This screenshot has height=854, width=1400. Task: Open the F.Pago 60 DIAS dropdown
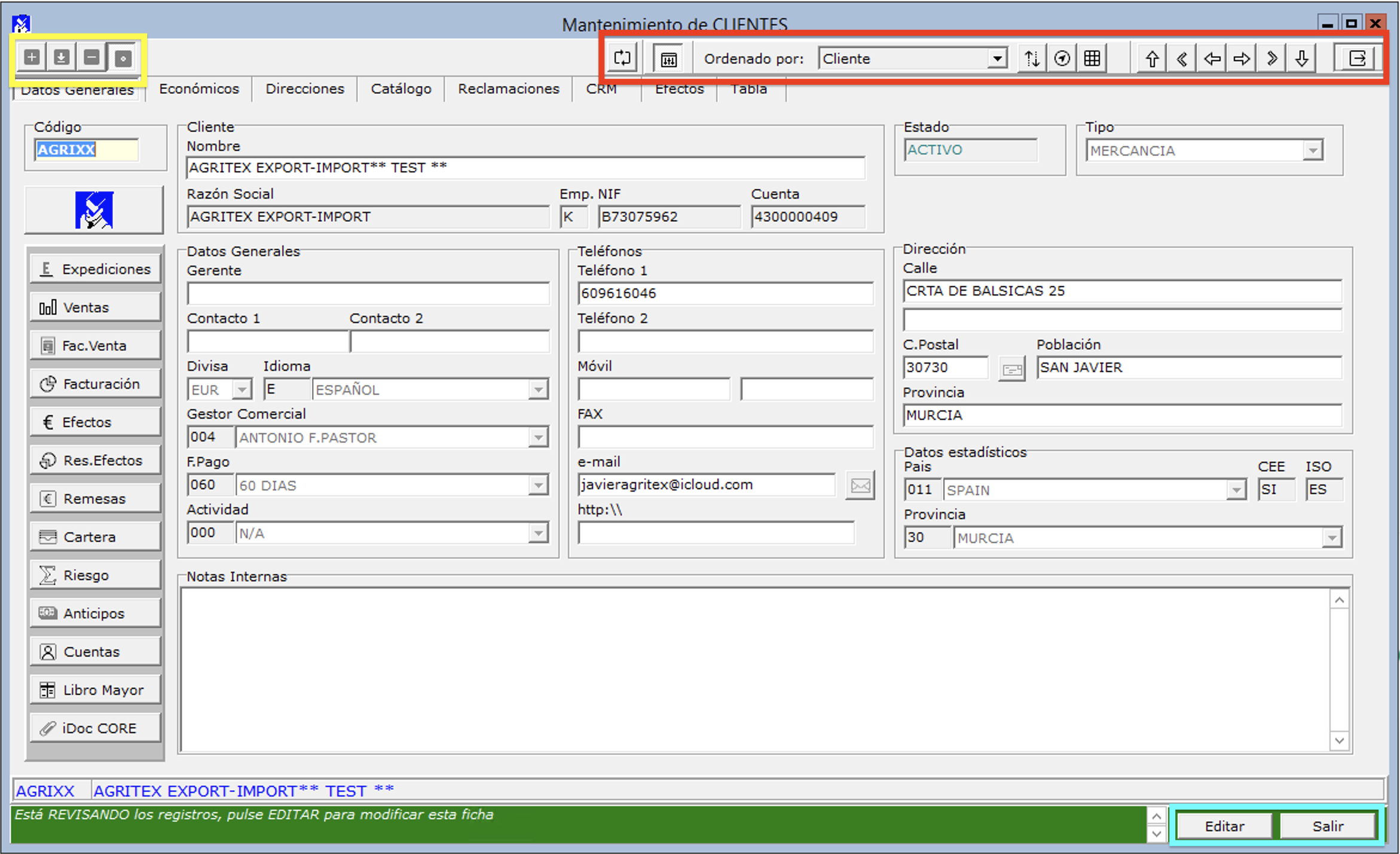pos(538,486)
